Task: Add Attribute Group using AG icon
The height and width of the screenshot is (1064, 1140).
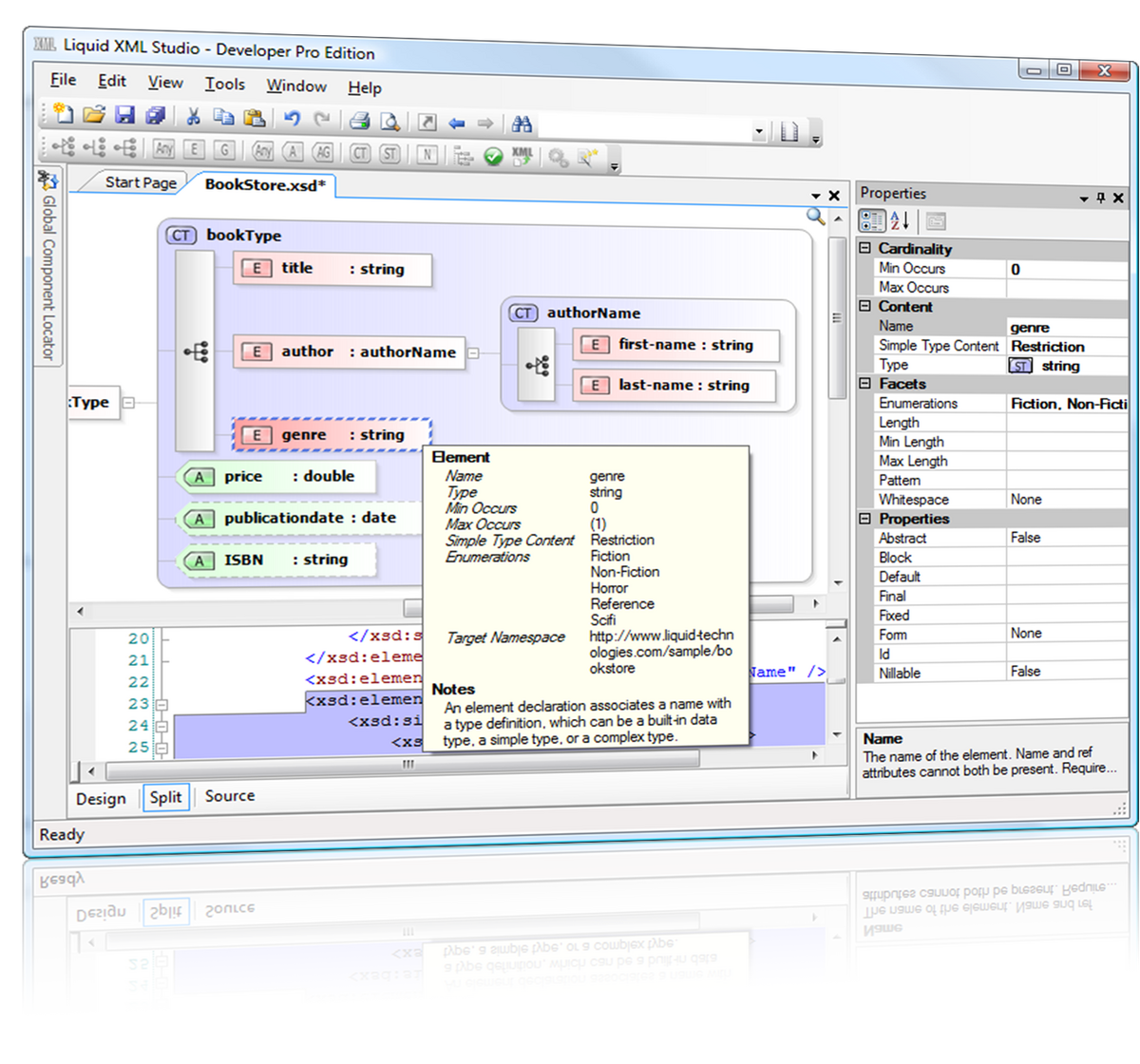Action: pos(324,152)
